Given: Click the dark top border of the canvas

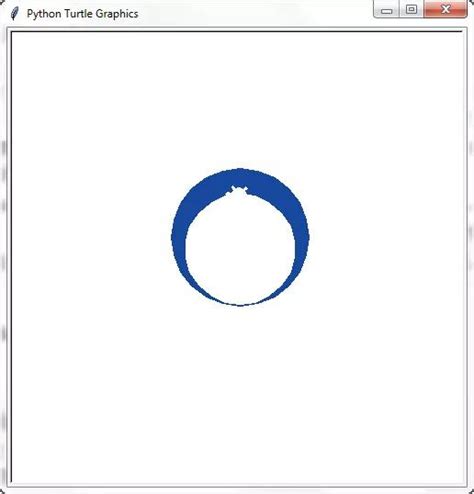Looking at the screenshot, I should point(237,32).
